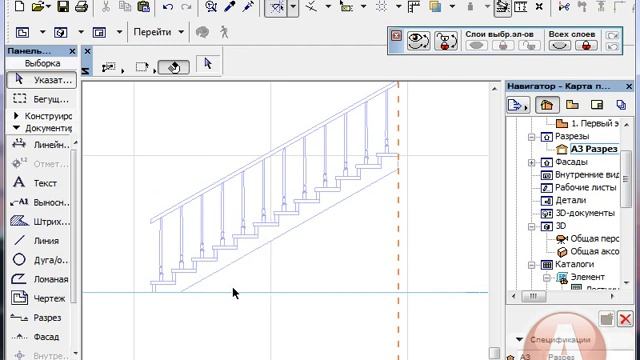
Task: Close the Панель toolbox panel
Action: (72, 51)
